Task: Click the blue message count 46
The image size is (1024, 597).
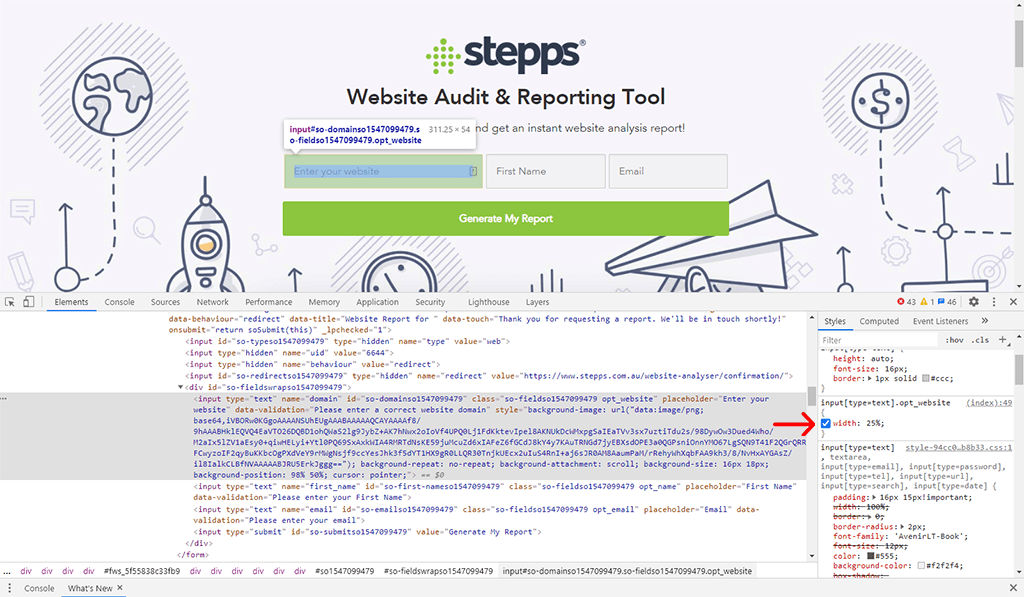Action: click(x=947, y=302)
